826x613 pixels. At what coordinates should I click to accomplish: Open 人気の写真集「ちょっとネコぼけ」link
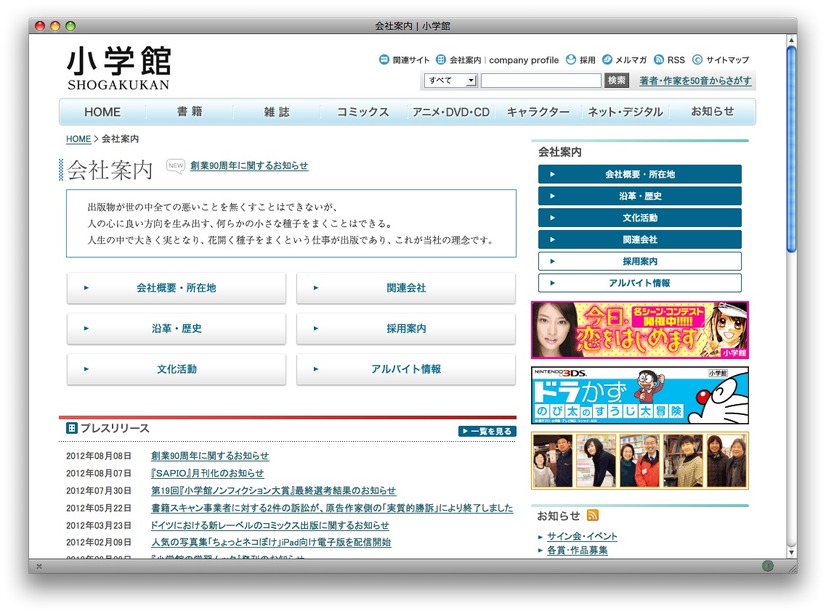(271, 542)
